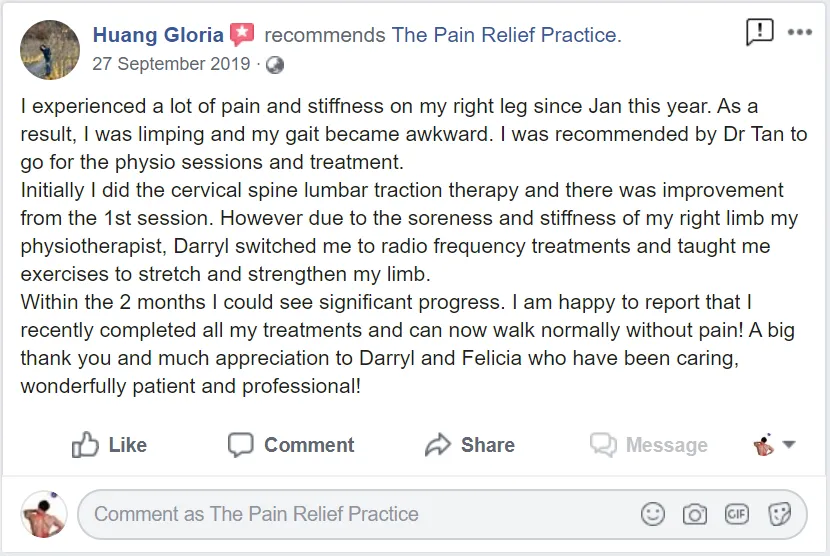The width and height of the screenshot is (830, 556).
Task: Click the greyed-out Message button
Action: 648,445
